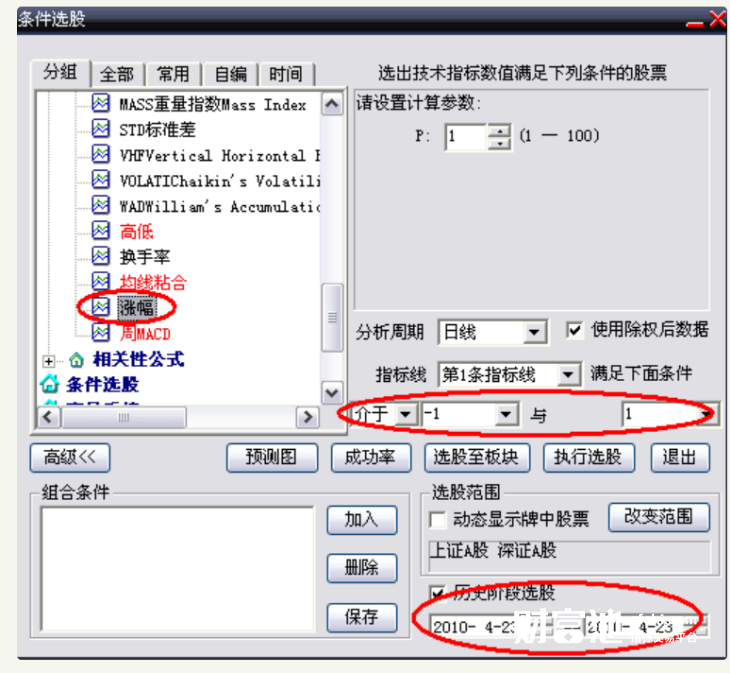Click the house icon next to 相关性公式
The width and height of the screenshot is (730, 673).
[76, 360]
